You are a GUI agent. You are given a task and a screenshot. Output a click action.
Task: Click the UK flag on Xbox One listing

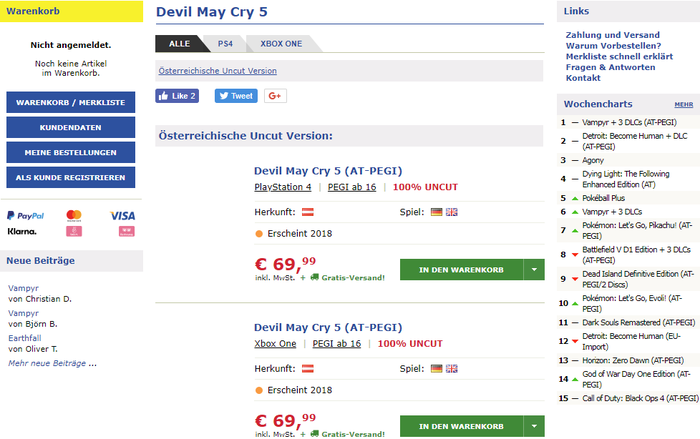click(452, 367)
